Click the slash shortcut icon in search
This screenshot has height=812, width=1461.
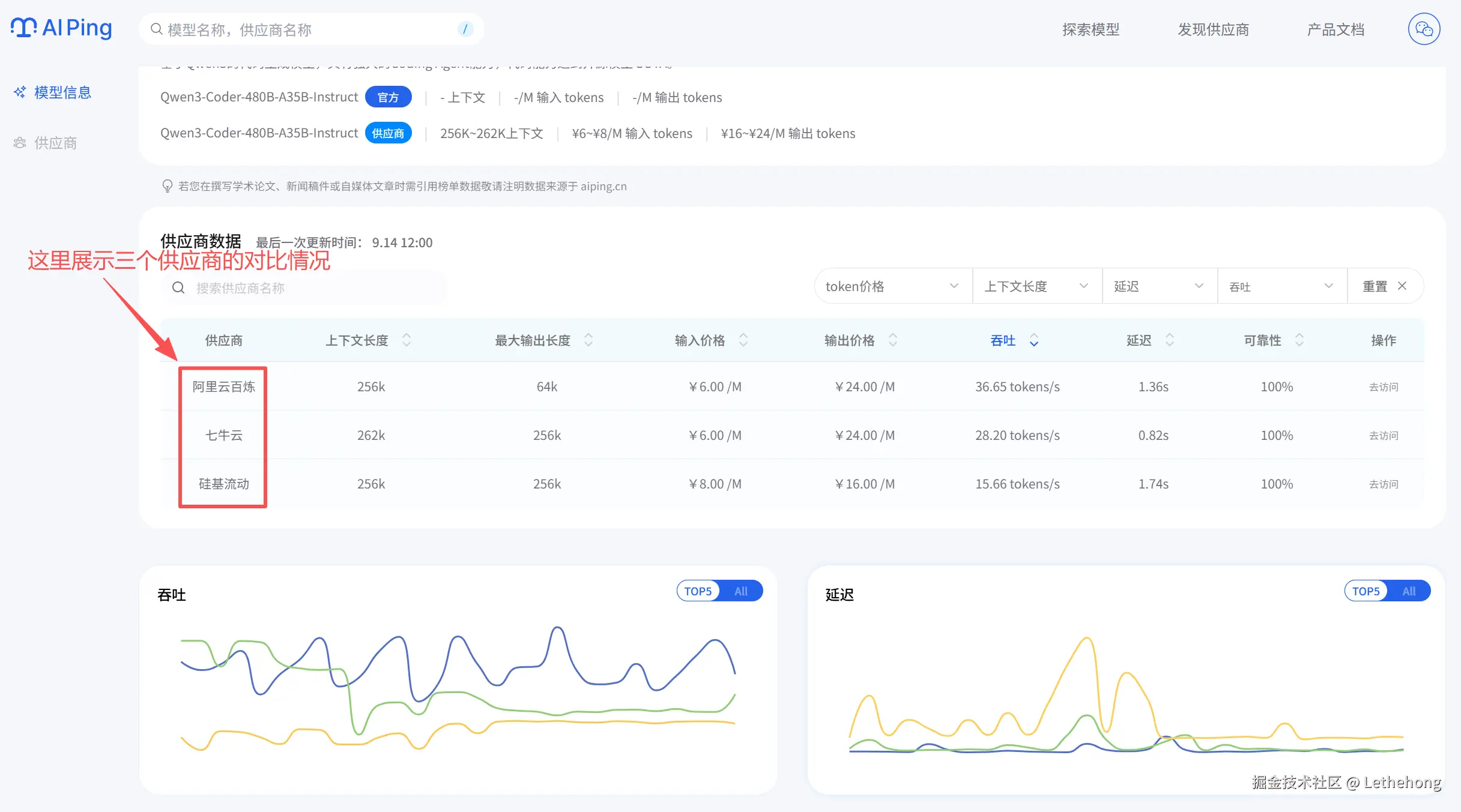(465, 29)
